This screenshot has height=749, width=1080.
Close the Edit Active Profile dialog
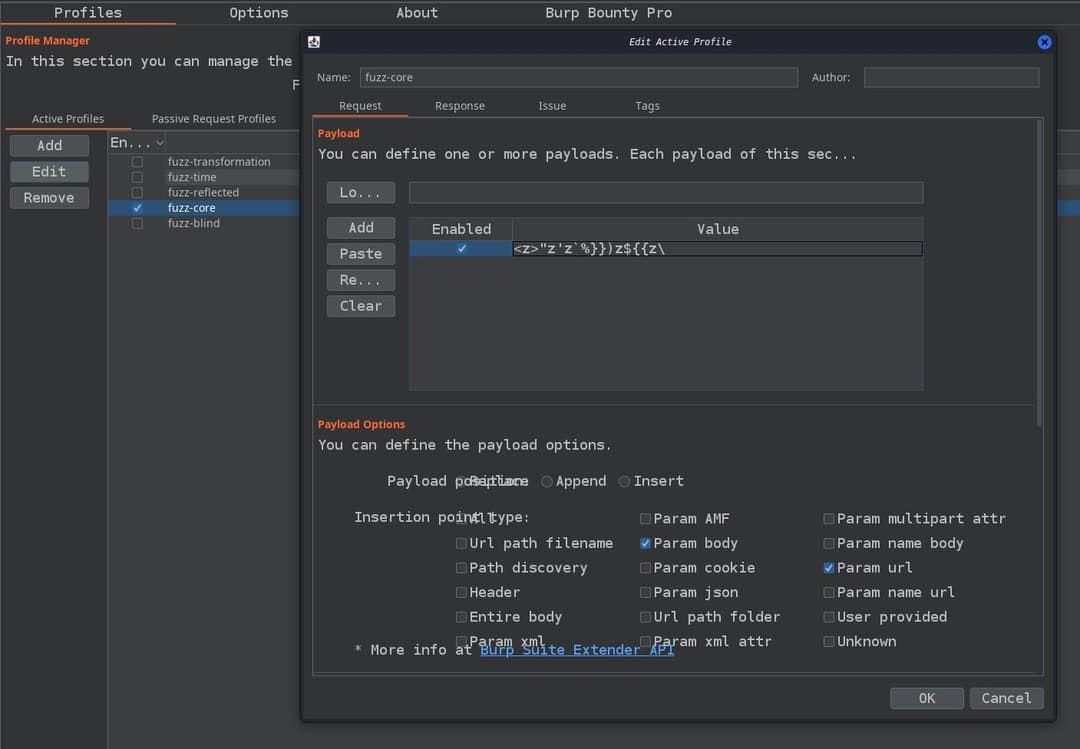coord(1044,42)
